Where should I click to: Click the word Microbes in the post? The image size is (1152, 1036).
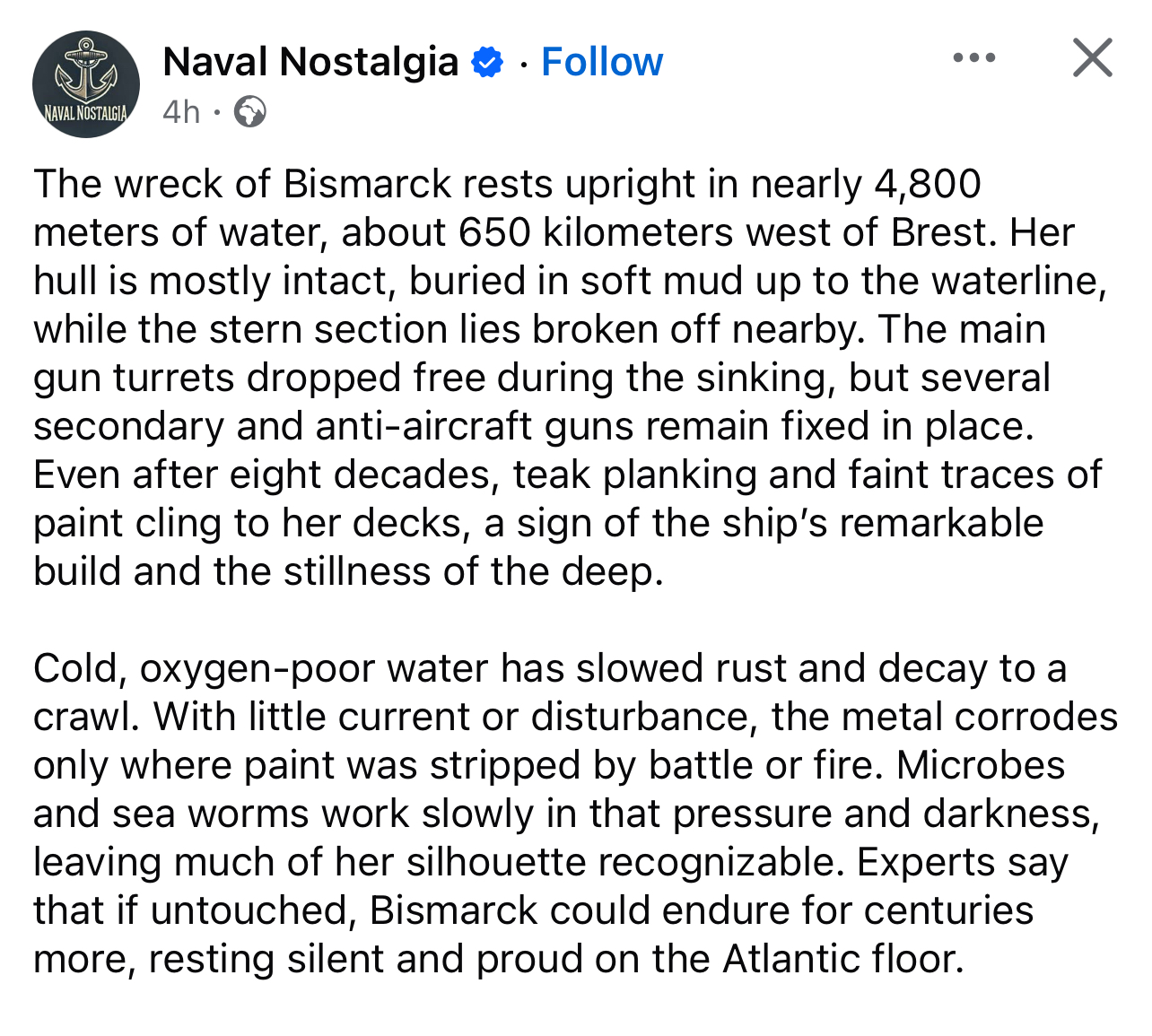coord(981,765)
